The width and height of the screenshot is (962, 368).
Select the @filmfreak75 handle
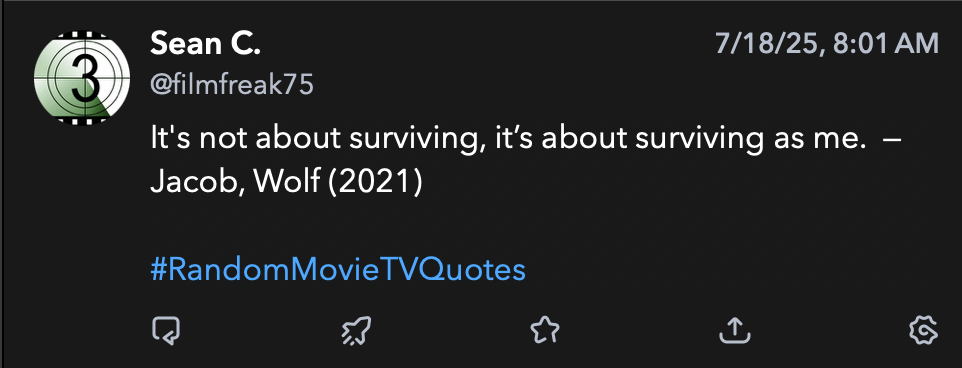click(232, 85)
